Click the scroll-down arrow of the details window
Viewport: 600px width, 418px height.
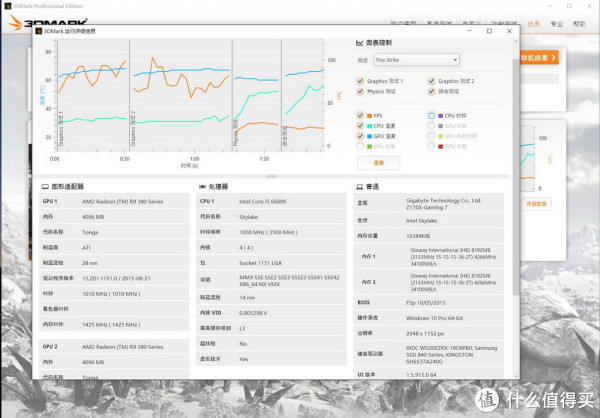[x=516, y=376]
